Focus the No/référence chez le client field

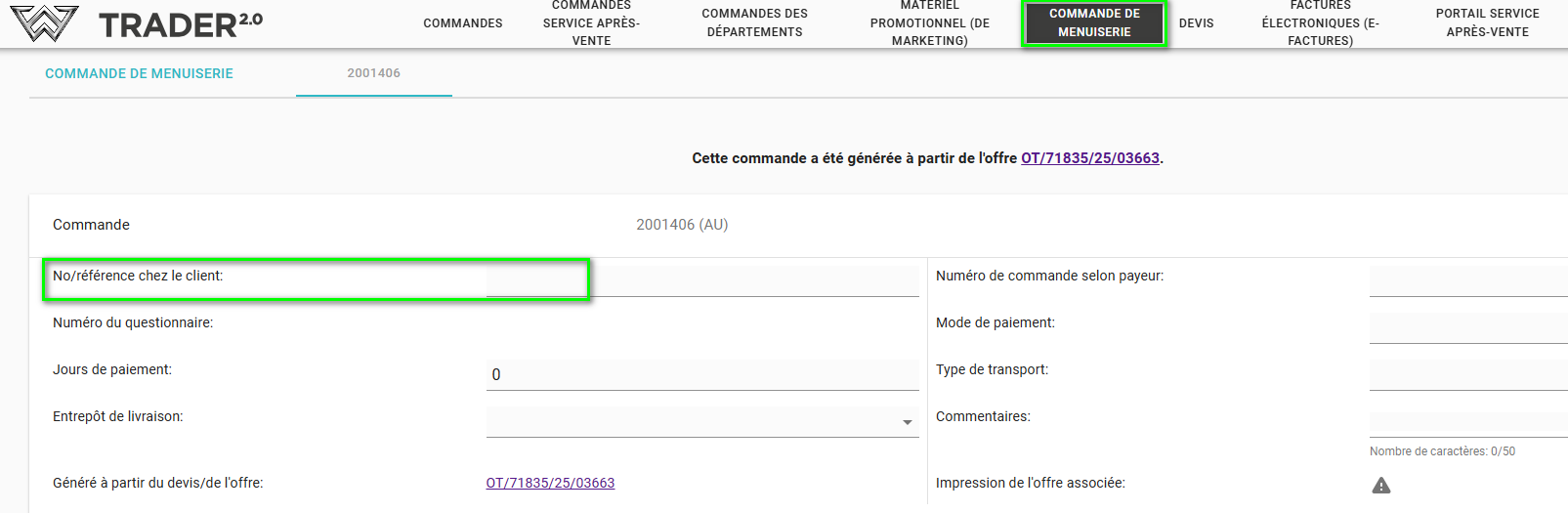click(x=701, y=280)
